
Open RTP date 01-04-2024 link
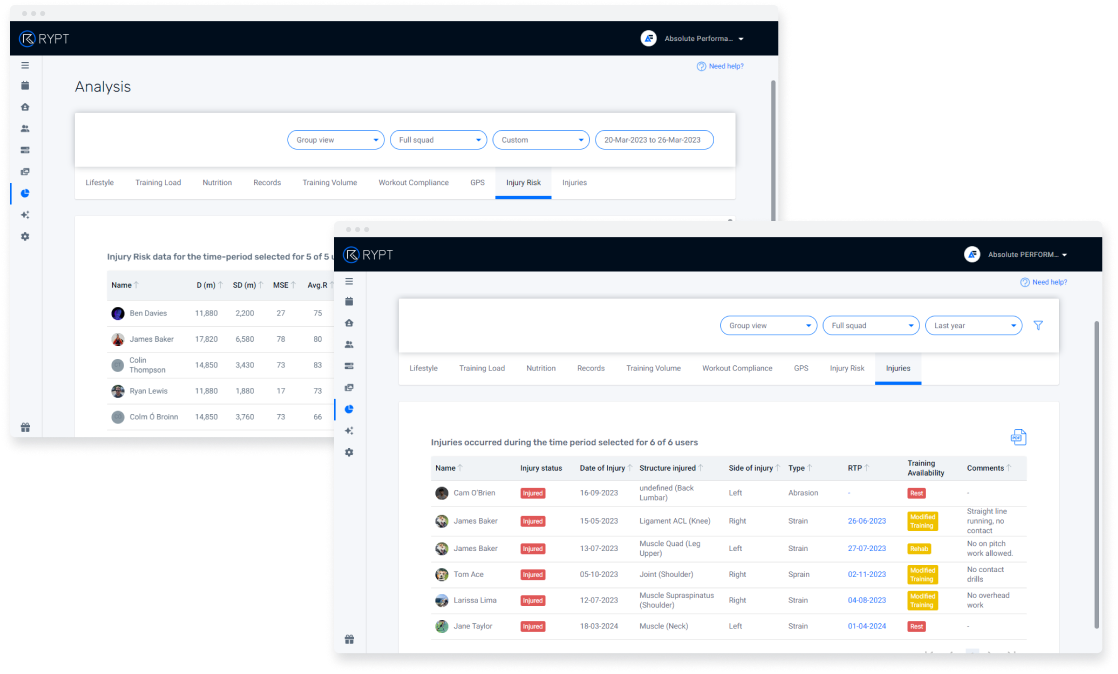click(x=866, y=626)
